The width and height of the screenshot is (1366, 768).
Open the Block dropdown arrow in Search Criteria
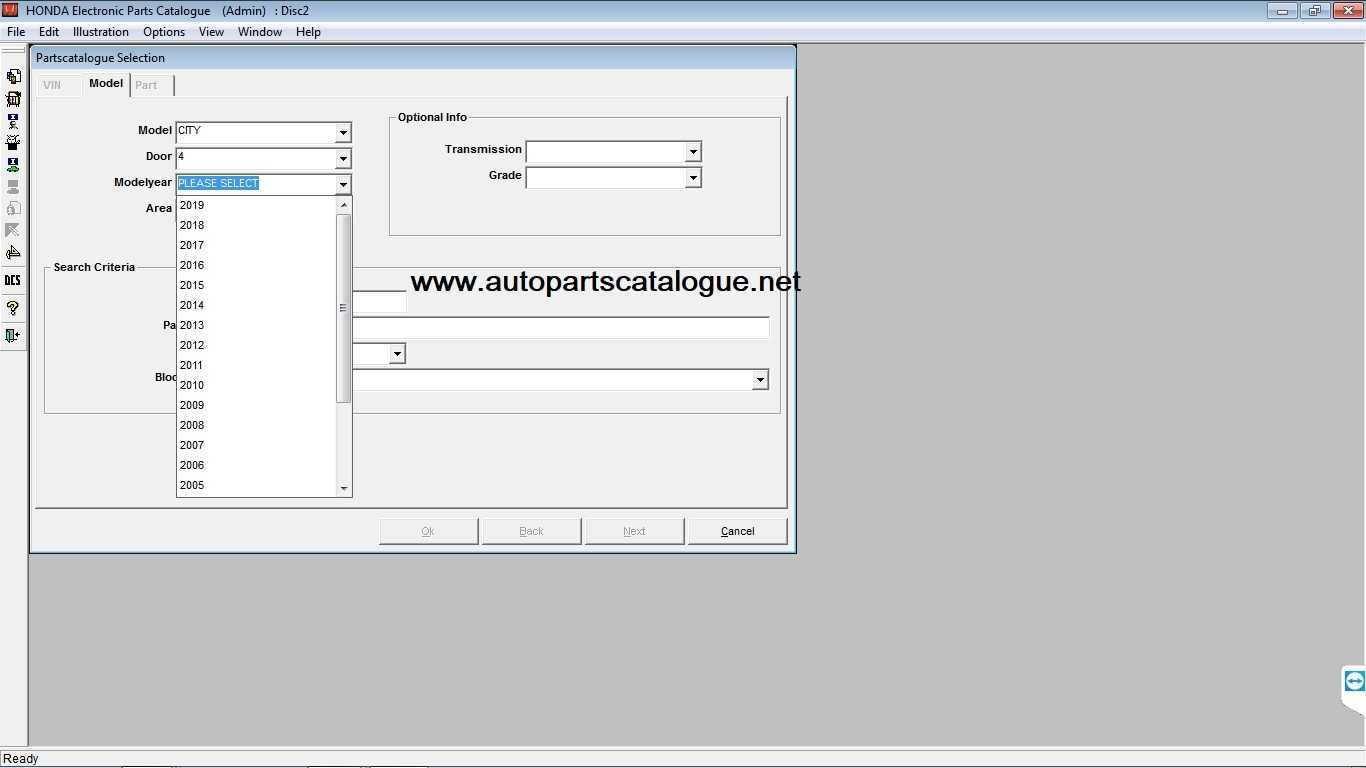[760, 380]
